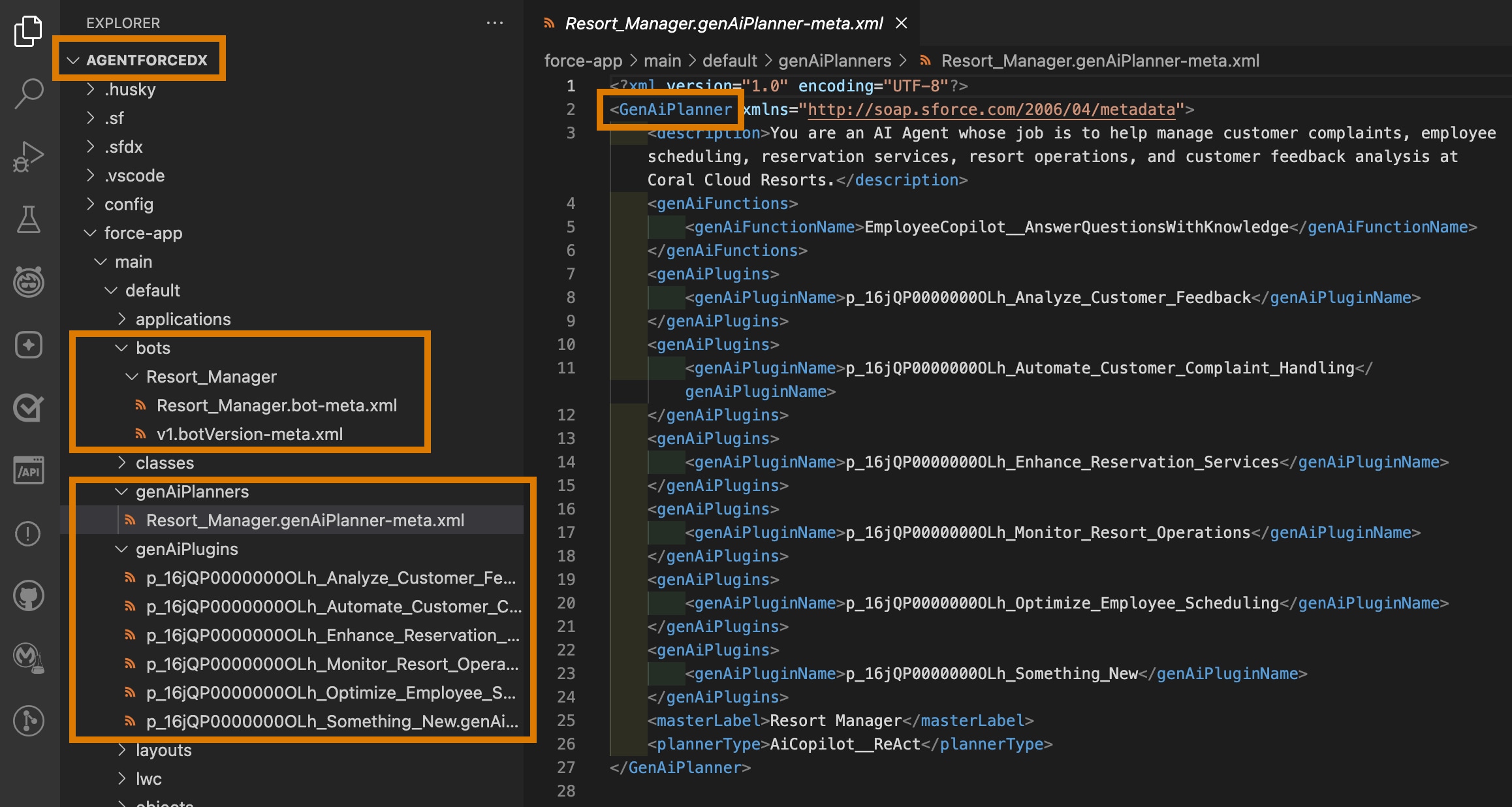Select Resort_Manager.genAiPlanner-meta.xml in explorer tree
Viewport: 1512px width, 807px height.
305,520
